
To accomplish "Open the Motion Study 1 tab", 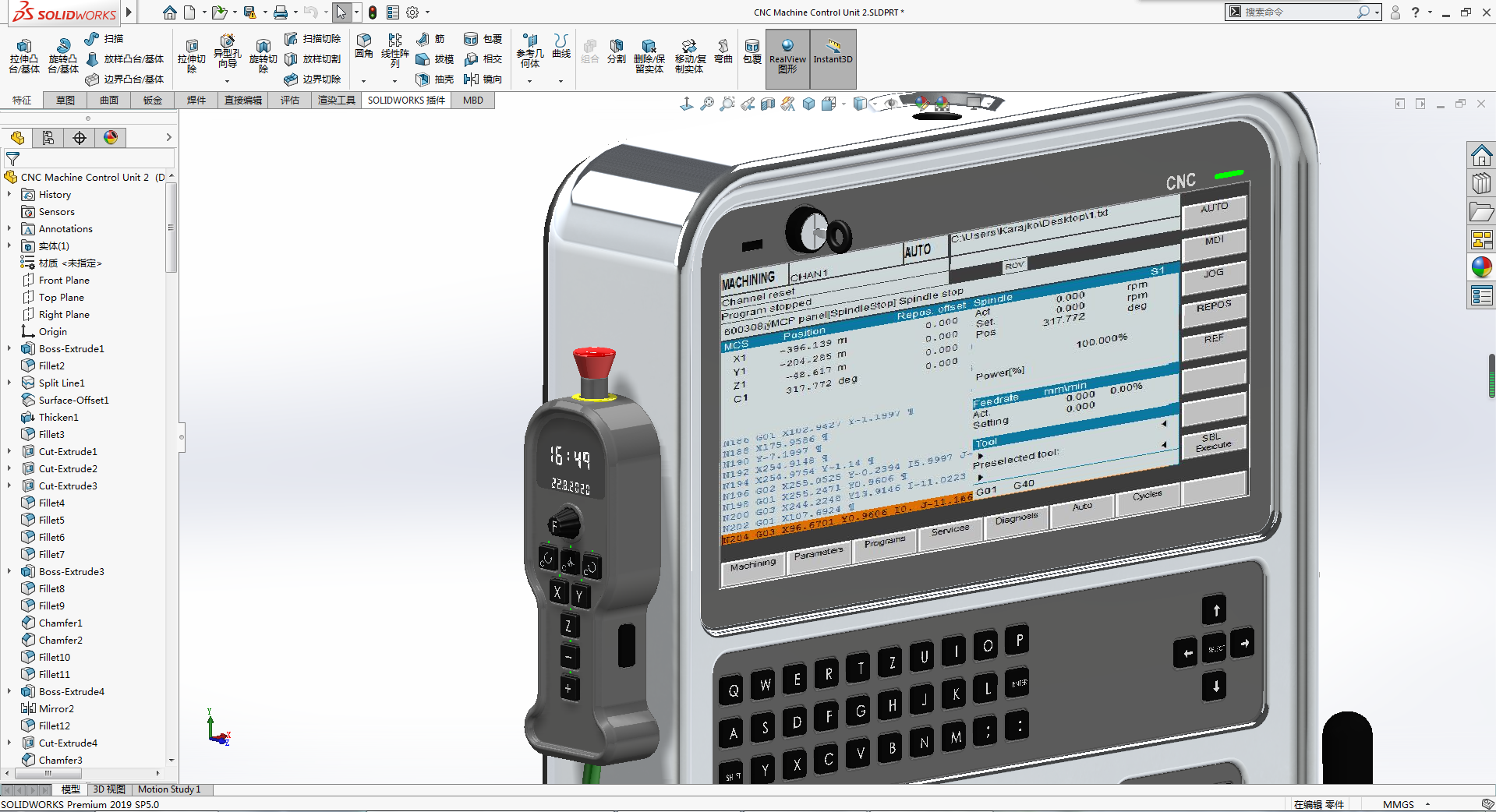I will [x=169, y=789].
